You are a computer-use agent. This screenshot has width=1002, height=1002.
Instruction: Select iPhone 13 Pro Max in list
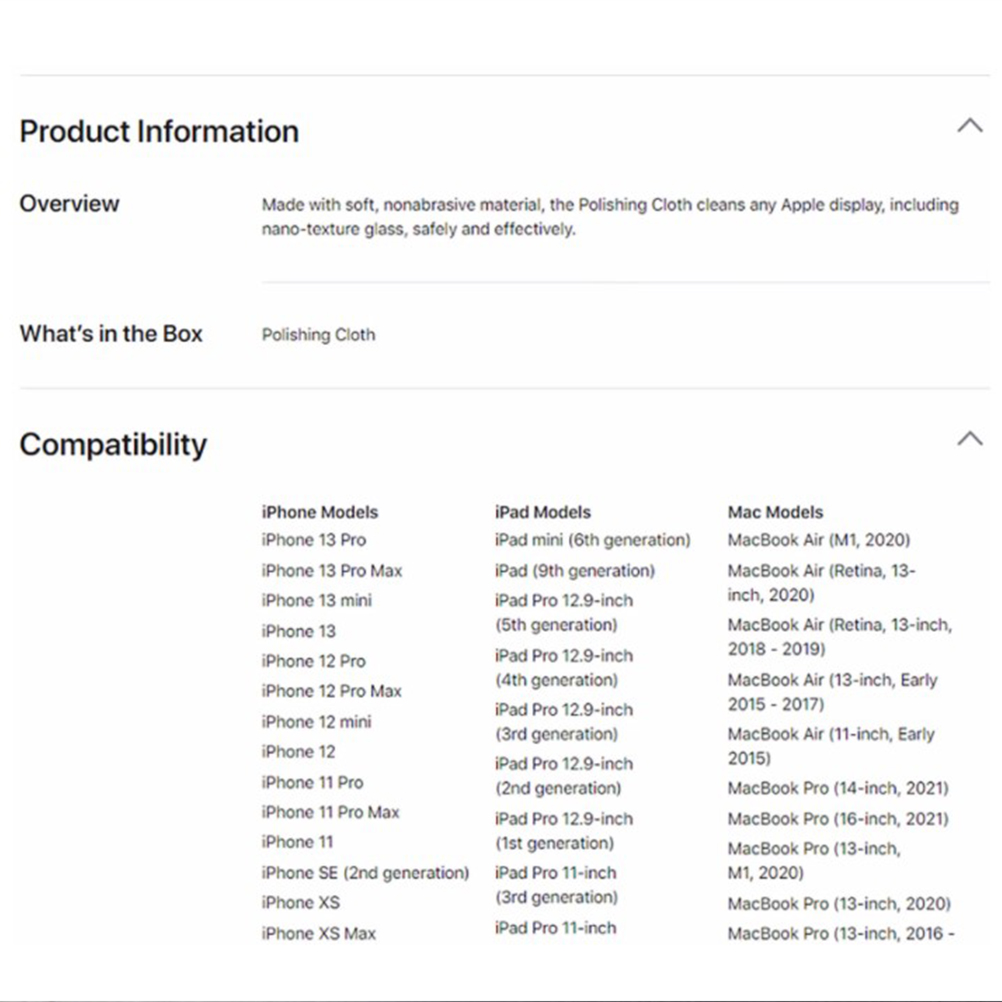point(332,571)
